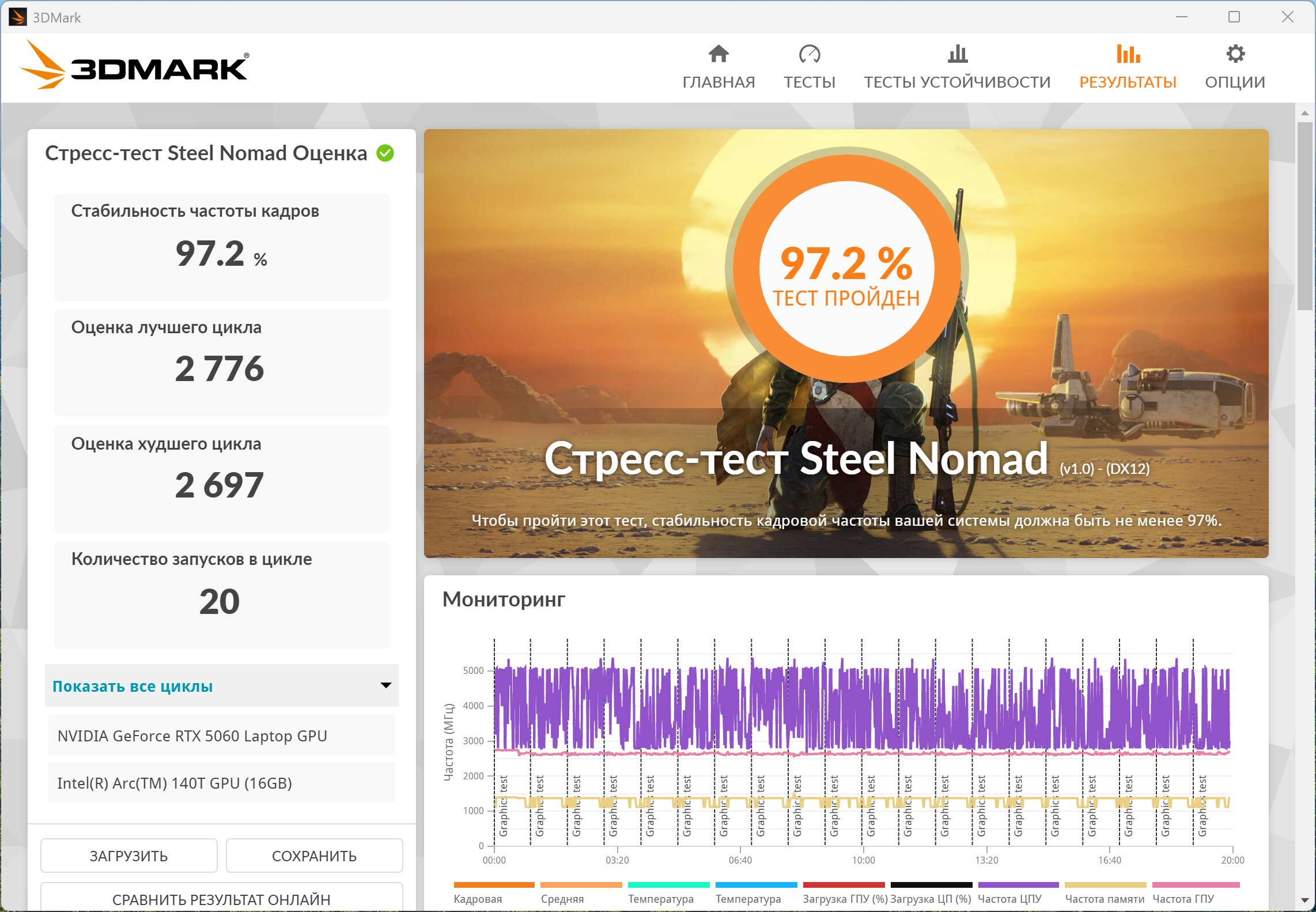Toggle the Частота ЦПУ purple legend swatch
1316x912 pixels.
1018,884
